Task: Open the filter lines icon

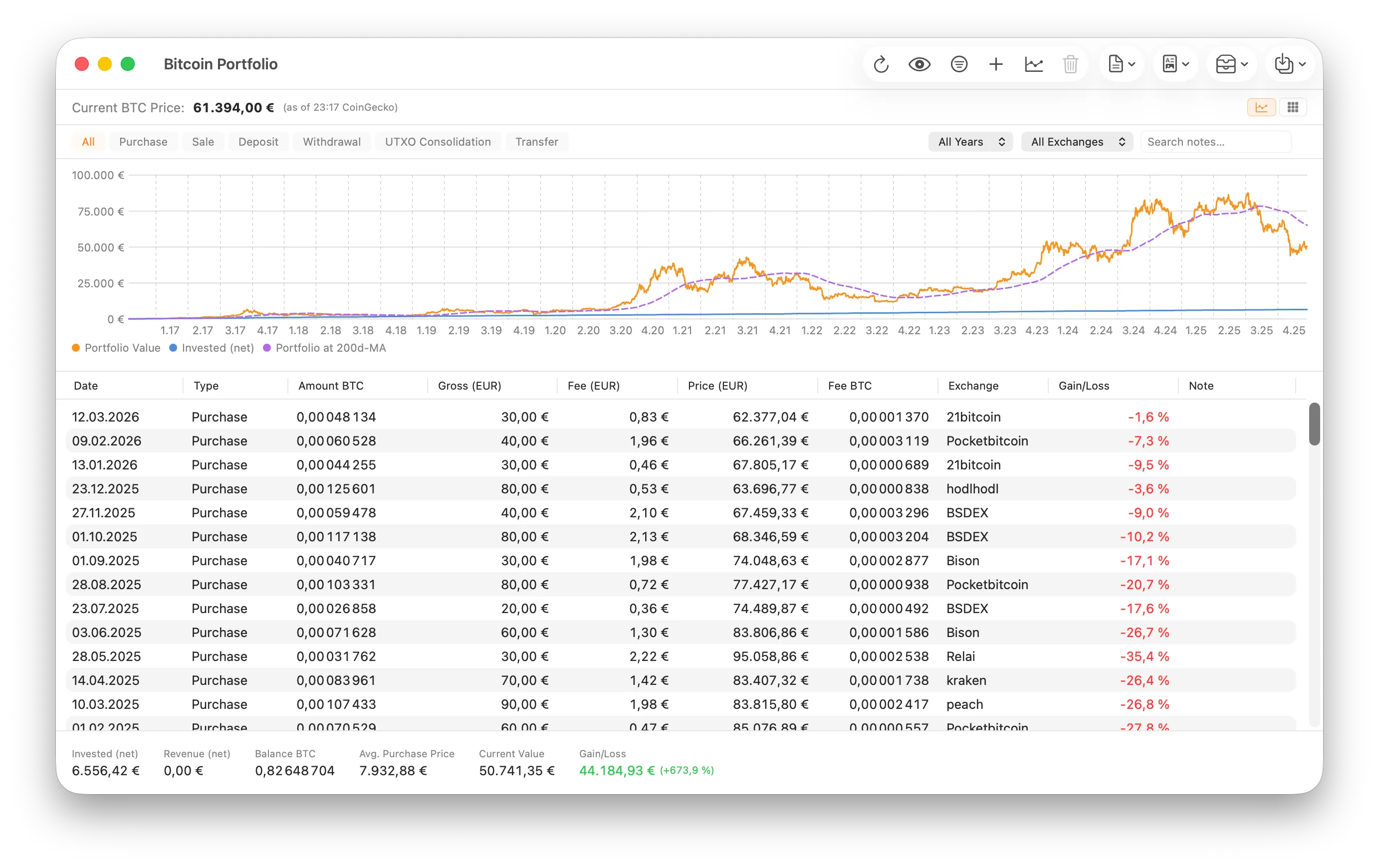Action: click(x=958, y=64)
